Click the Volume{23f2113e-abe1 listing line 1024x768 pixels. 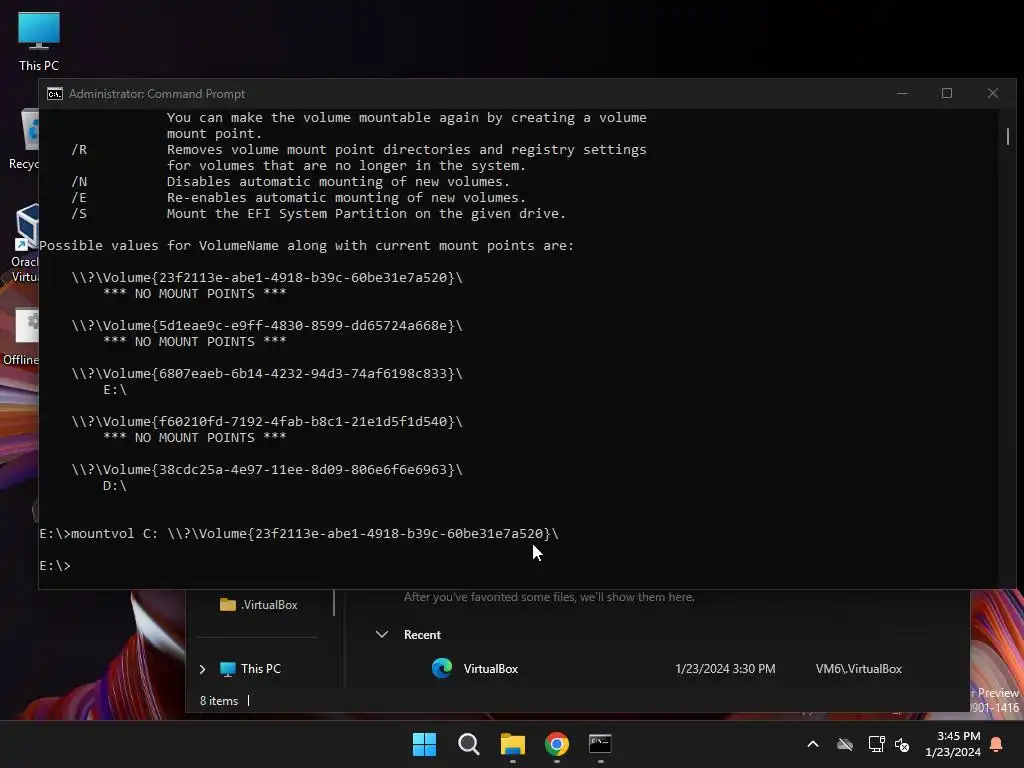[267, 278]
